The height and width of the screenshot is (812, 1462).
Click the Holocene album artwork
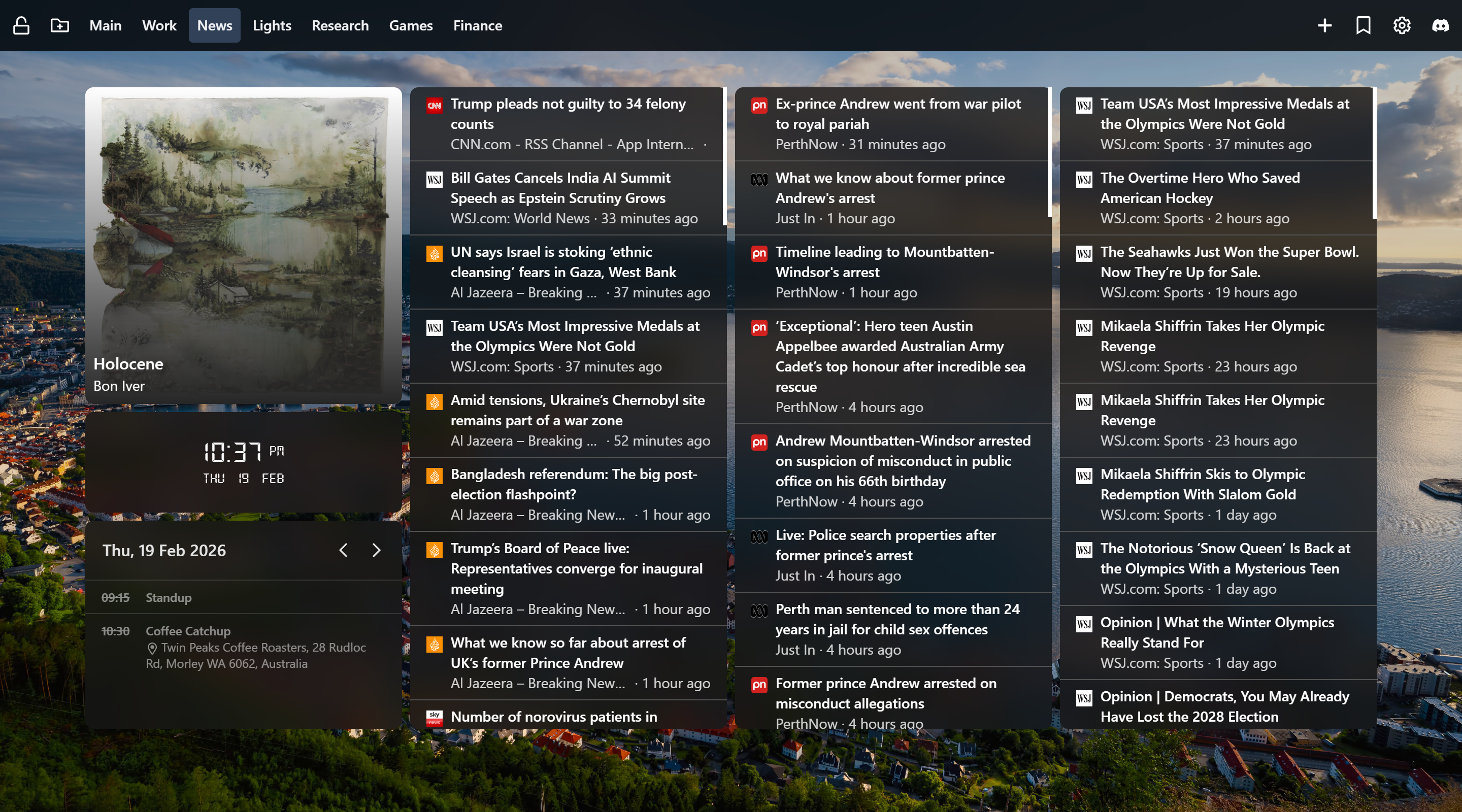pyautogui.click(x=244, y=246)
